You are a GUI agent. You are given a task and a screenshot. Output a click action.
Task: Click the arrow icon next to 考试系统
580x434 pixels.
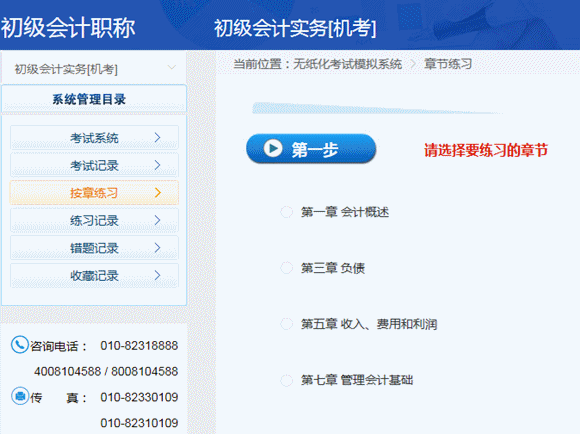click(158, 138)
